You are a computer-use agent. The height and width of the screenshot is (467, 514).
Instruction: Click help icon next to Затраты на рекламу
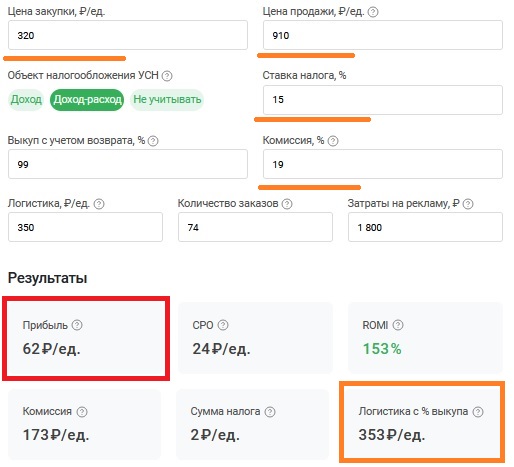[468, 204]
